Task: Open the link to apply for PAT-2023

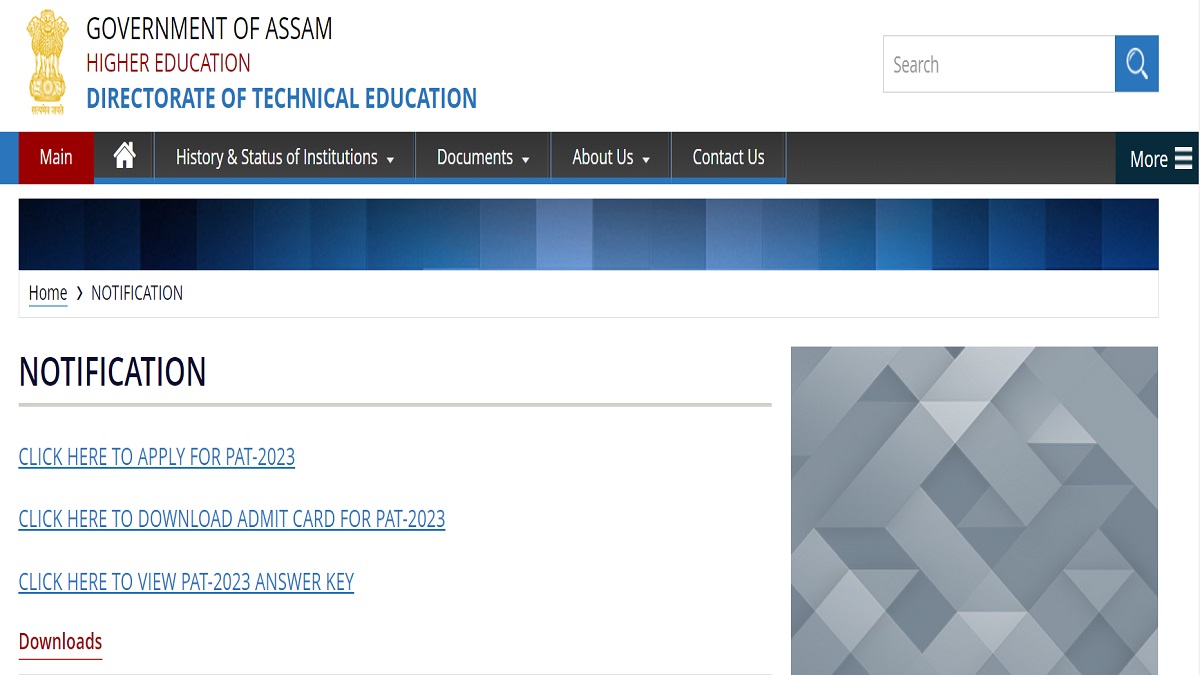Action: coord(156,457)
